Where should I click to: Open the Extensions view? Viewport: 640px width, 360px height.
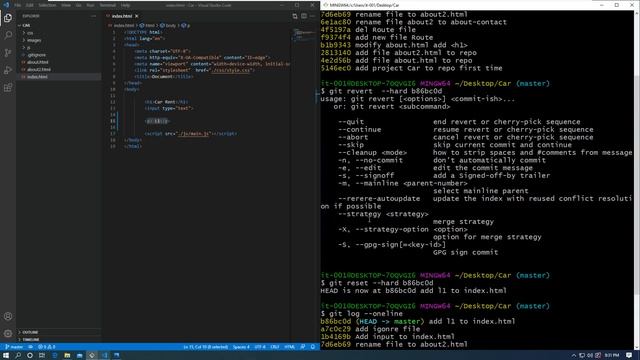(x=8, y=88)
